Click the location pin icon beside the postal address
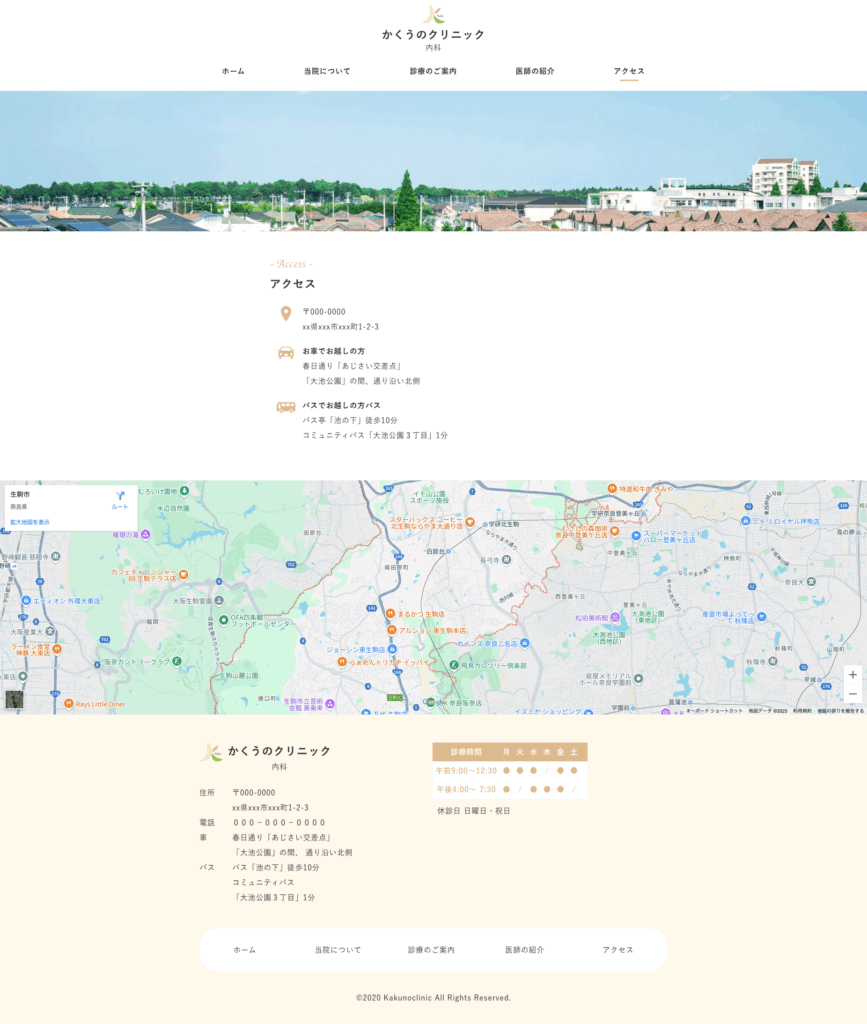 point(285,314)
